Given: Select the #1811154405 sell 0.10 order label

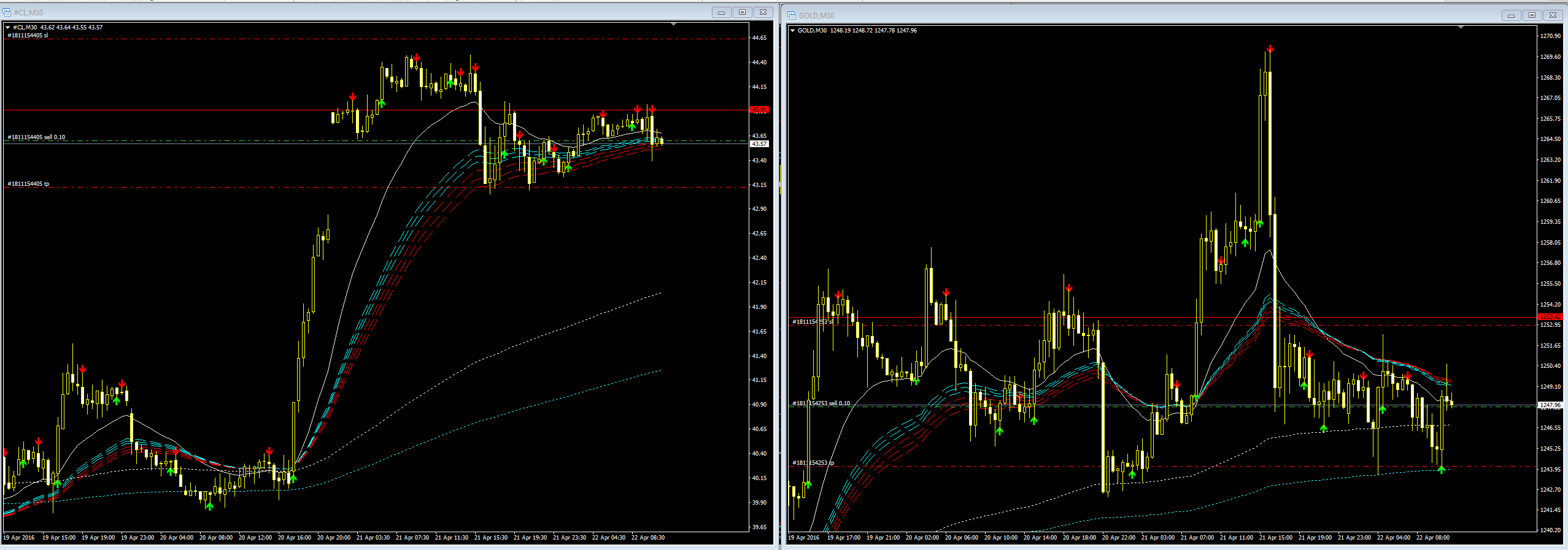Looking at the screenshot, I should (36, 137).
